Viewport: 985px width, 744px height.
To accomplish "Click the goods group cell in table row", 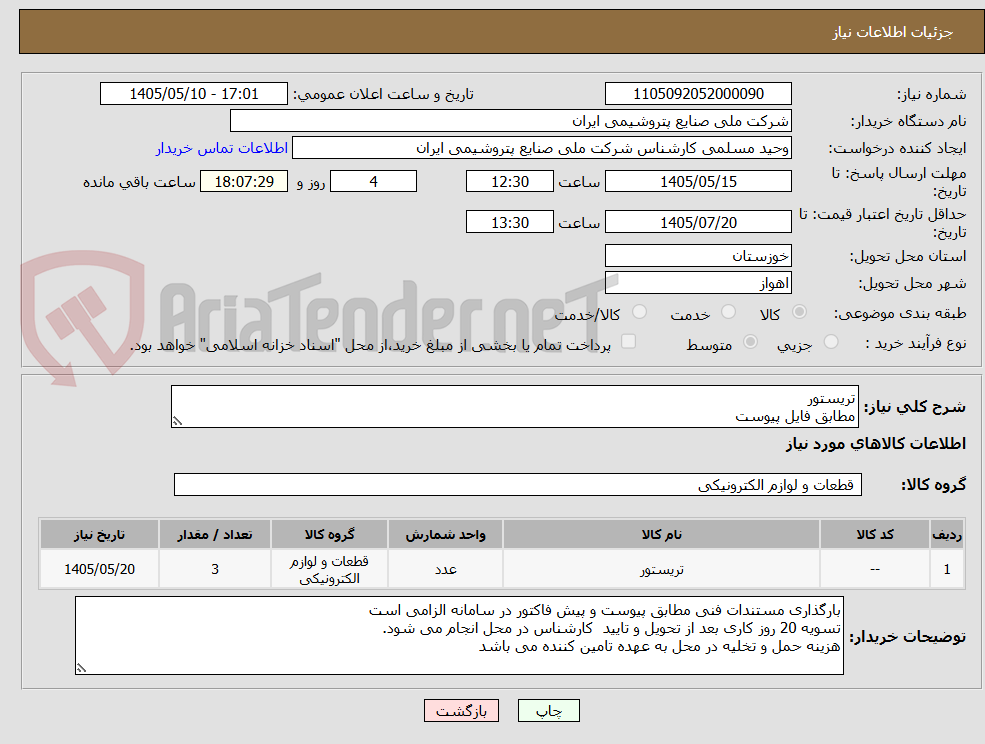I will click(x=329, y=569).
